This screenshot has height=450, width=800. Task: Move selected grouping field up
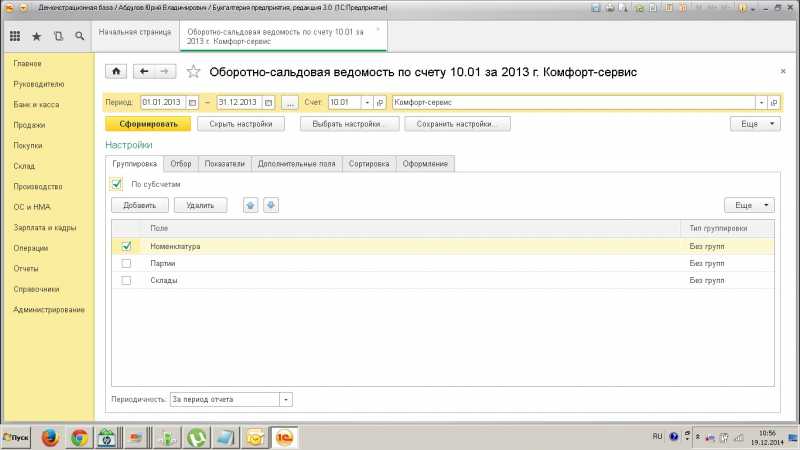point(251,205)
